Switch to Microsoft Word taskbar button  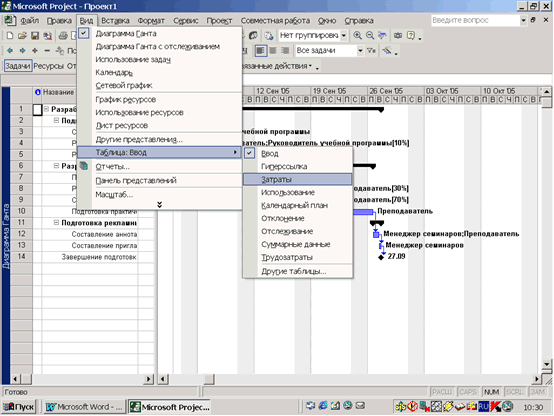[84, 407]
